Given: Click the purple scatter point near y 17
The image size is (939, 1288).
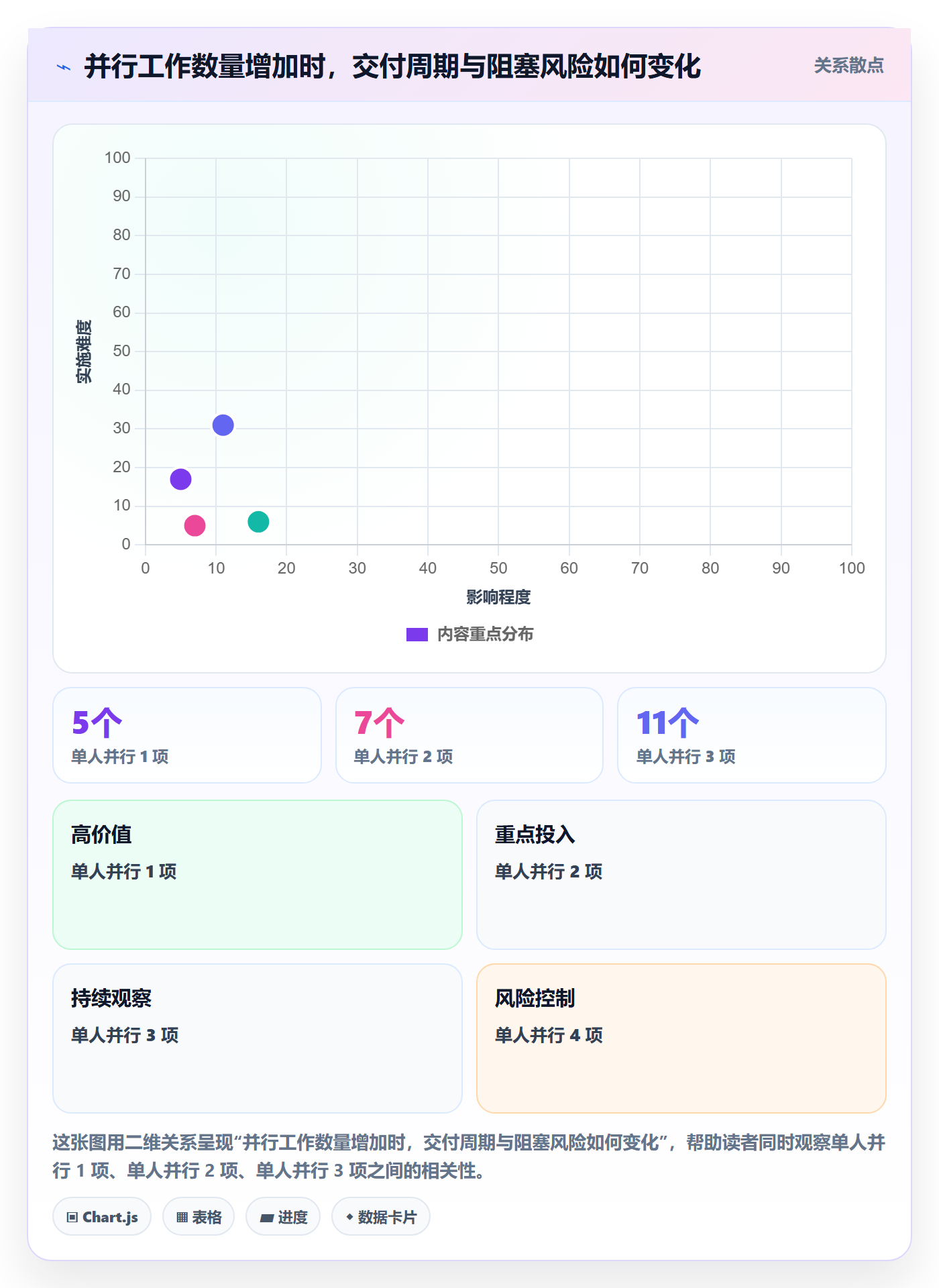Looking at the screenshot, I should pos(180,479).
